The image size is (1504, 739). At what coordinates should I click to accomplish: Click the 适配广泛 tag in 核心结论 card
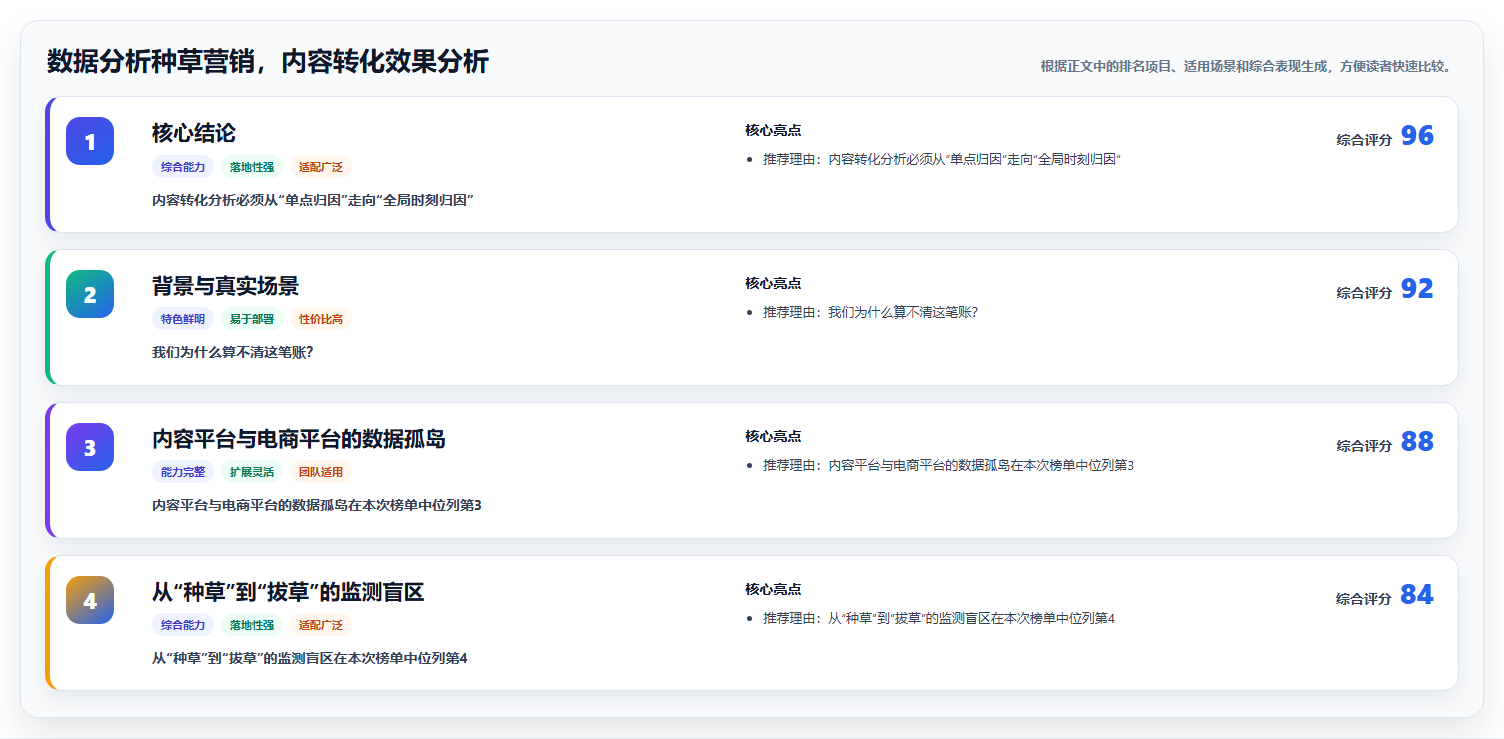[x=321, y=167]
